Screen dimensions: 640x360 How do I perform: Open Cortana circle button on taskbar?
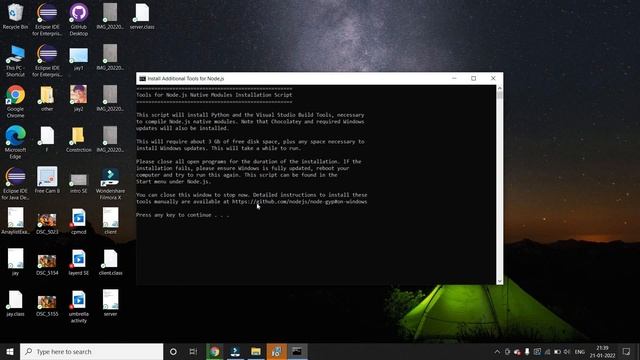173,351
